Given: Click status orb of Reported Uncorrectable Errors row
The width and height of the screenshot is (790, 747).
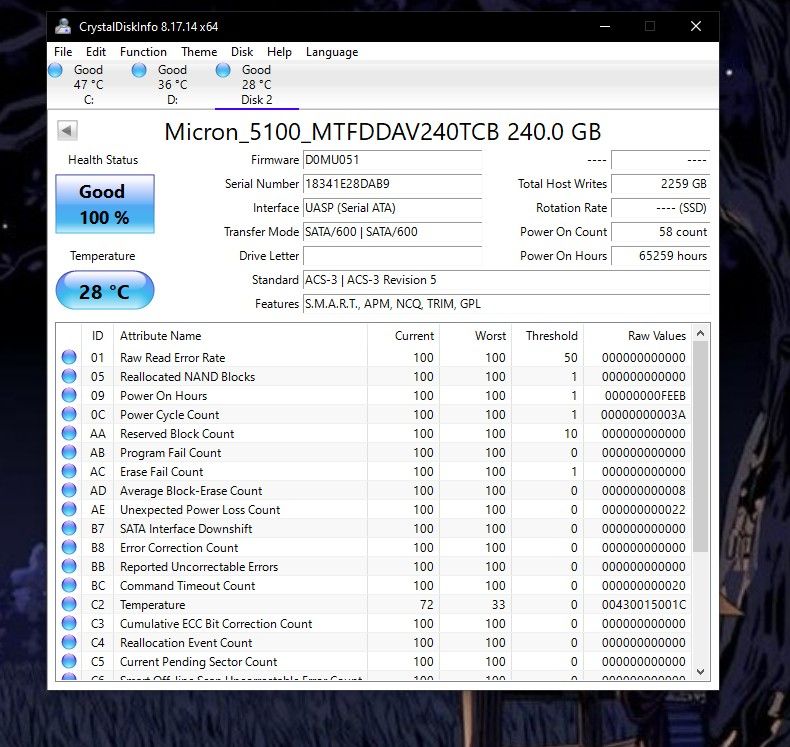Looking at the screenshot, I should (x=69, y=566).
